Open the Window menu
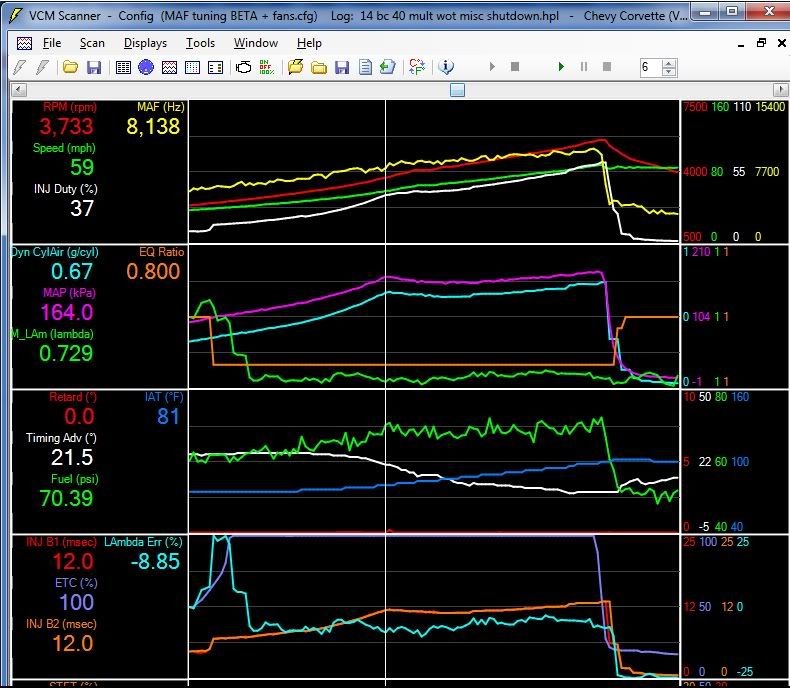 pyautogui.click(x=256, y=43)
